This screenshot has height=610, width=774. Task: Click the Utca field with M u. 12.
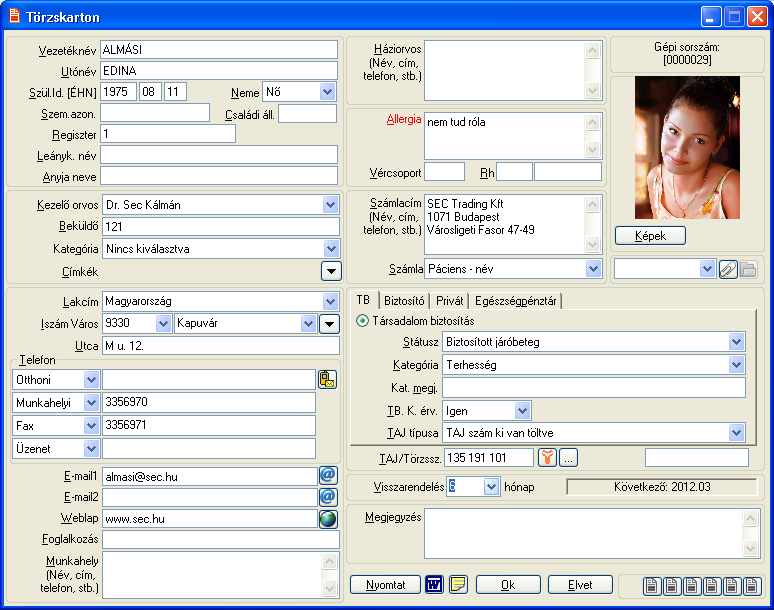[221, 345]
